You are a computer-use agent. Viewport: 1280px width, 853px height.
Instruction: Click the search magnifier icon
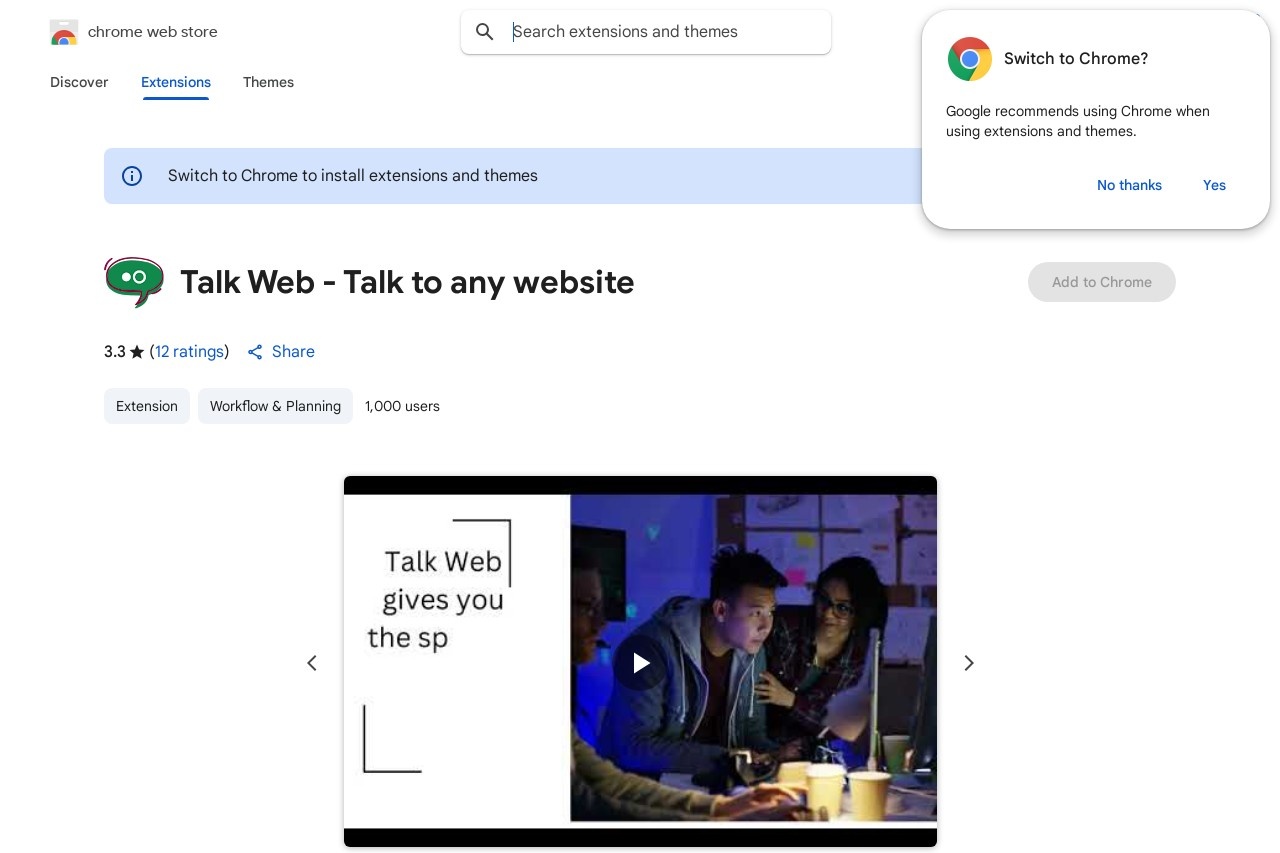point(485,32)
